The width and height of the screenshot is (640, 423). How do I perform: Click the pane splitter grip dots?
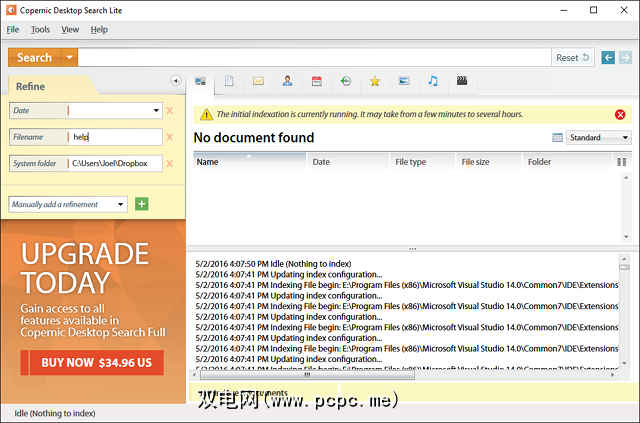click(413, 249)
